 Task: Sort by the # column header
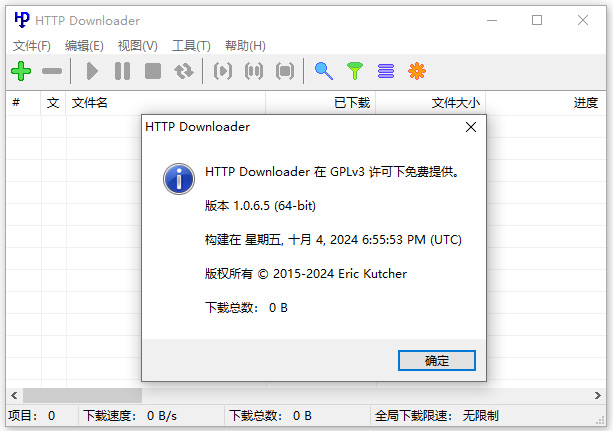pyautogui.click(x=23, y=103)
